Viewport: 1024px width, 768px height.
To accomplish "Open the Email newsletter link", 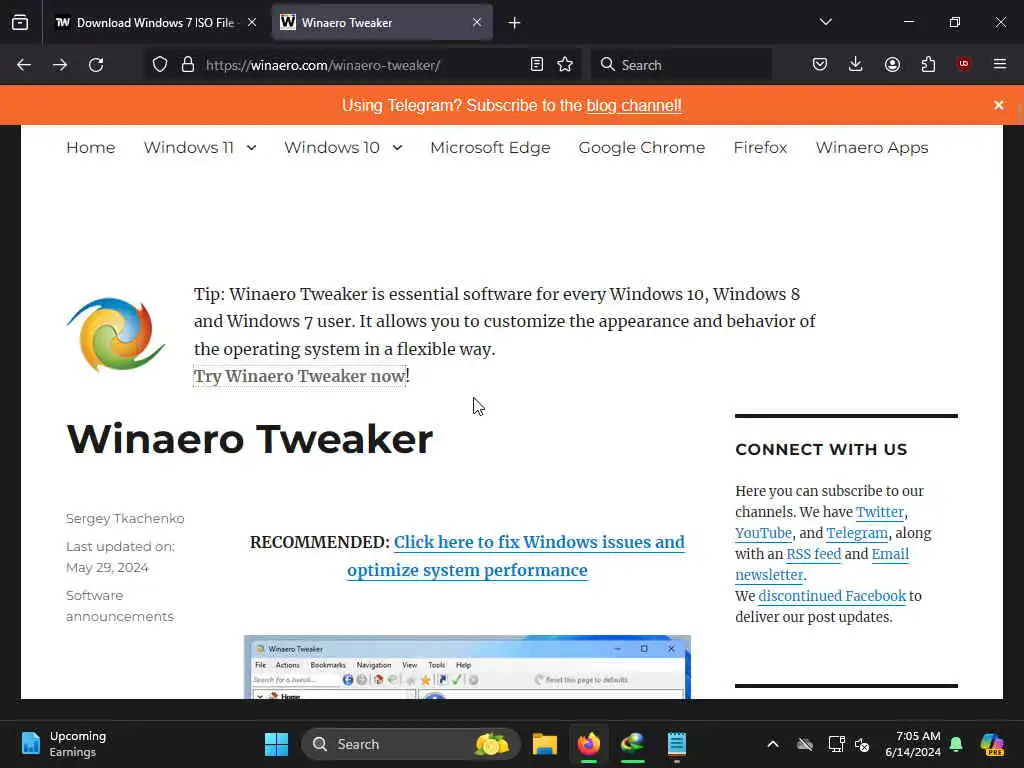I will click(x=822, y=564).
